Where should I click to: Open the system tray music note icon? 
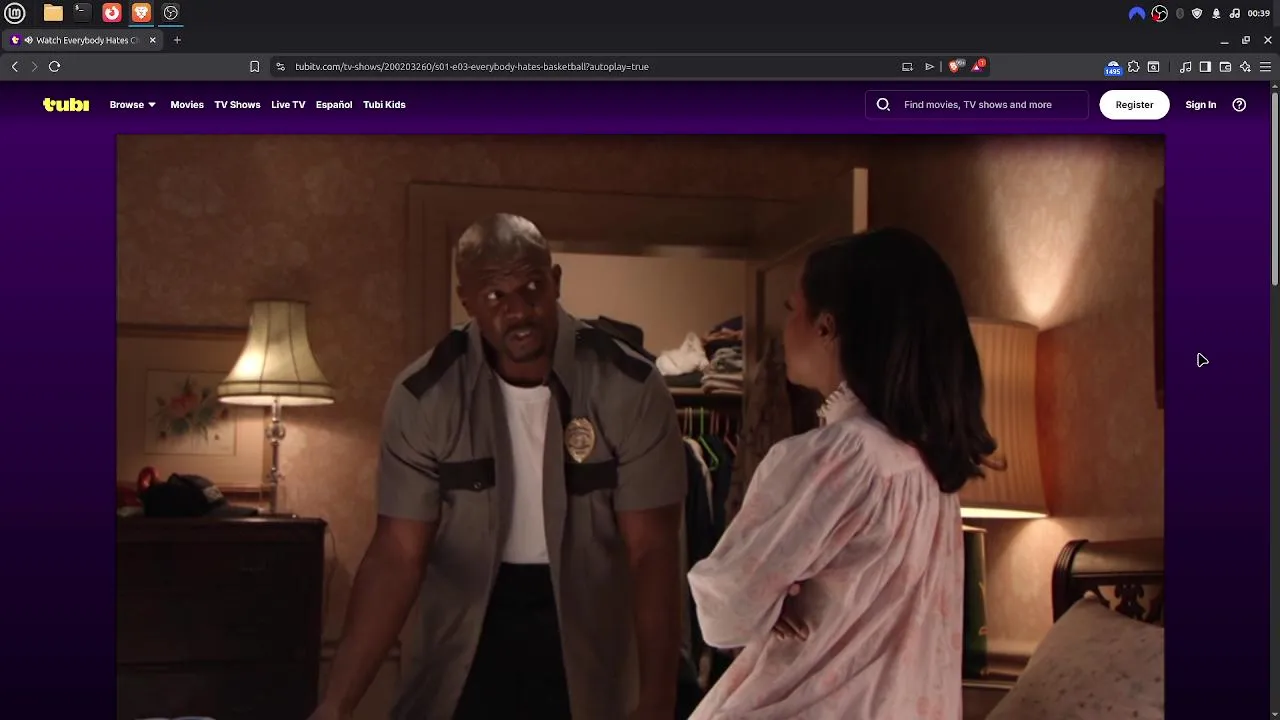click(x=1235, y=13)
